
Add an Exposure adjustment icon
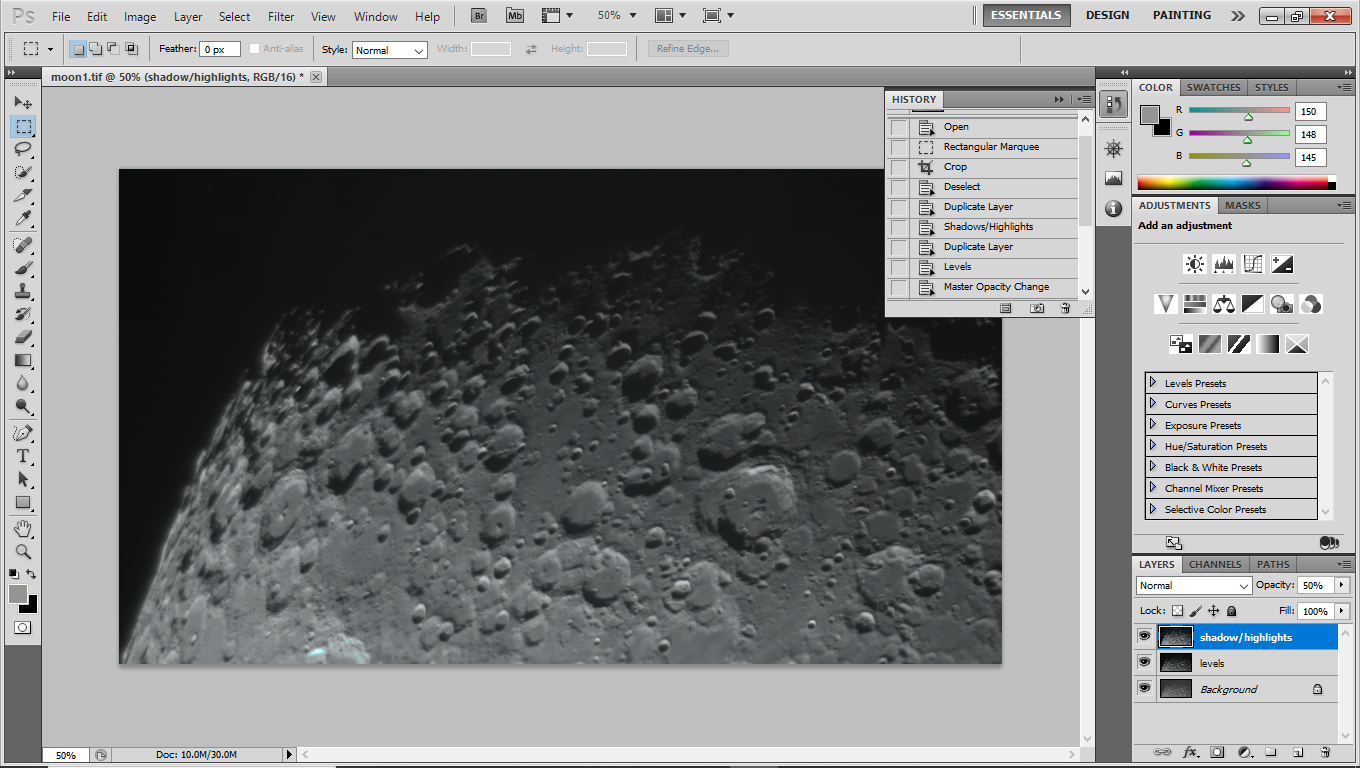click(1282, 264)
